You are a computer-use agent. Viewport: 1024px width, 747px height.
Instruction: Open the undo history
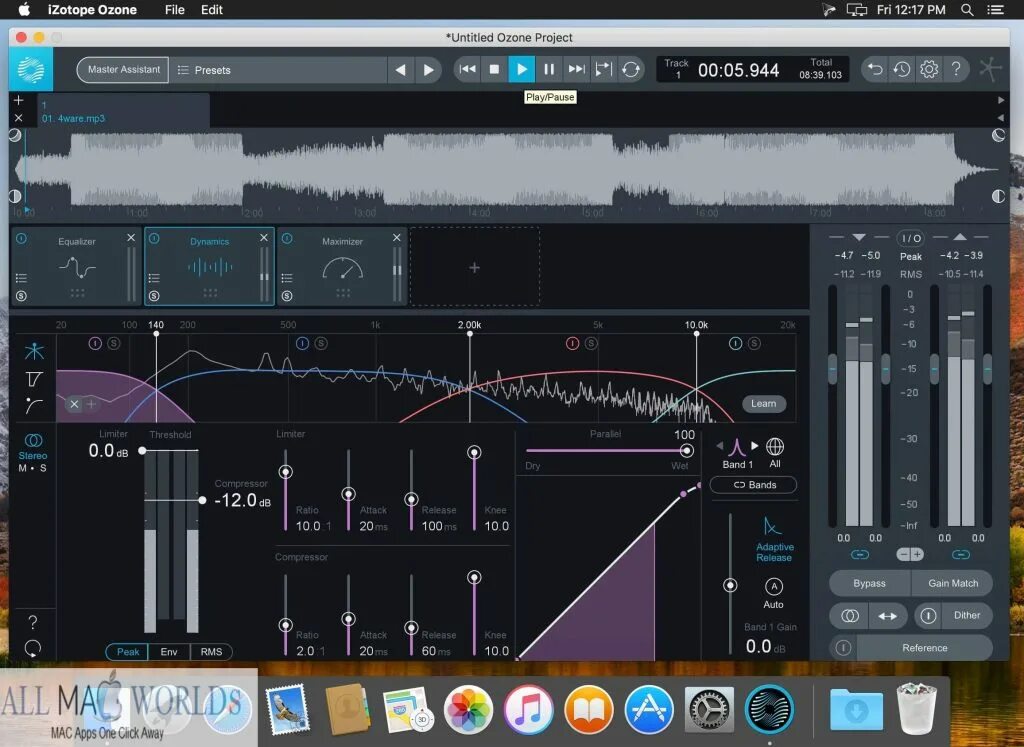pos(902,69)
